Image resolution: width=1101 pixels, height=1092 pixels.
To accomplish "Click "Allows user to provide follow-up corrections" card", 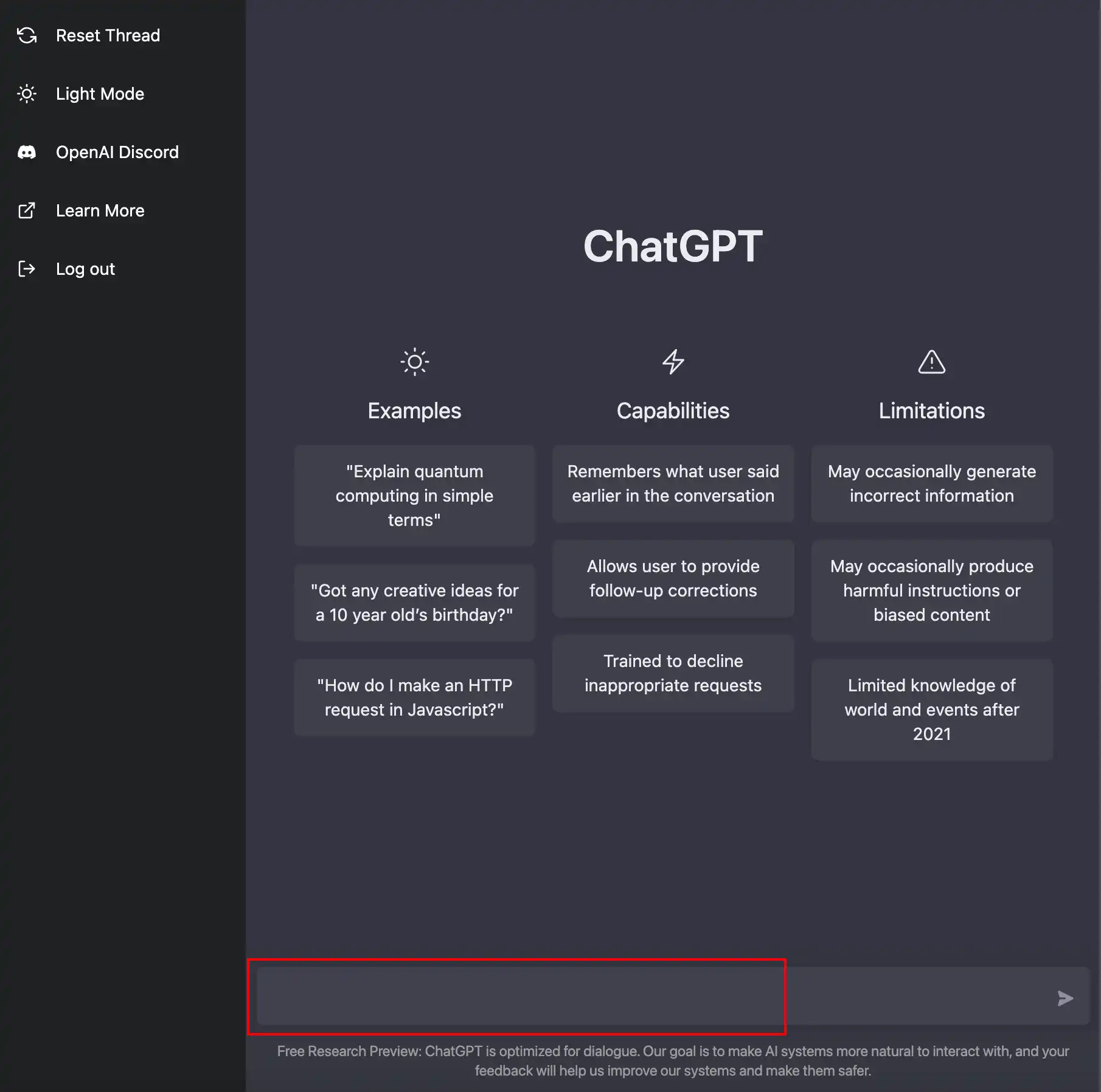I will (673, 578).
